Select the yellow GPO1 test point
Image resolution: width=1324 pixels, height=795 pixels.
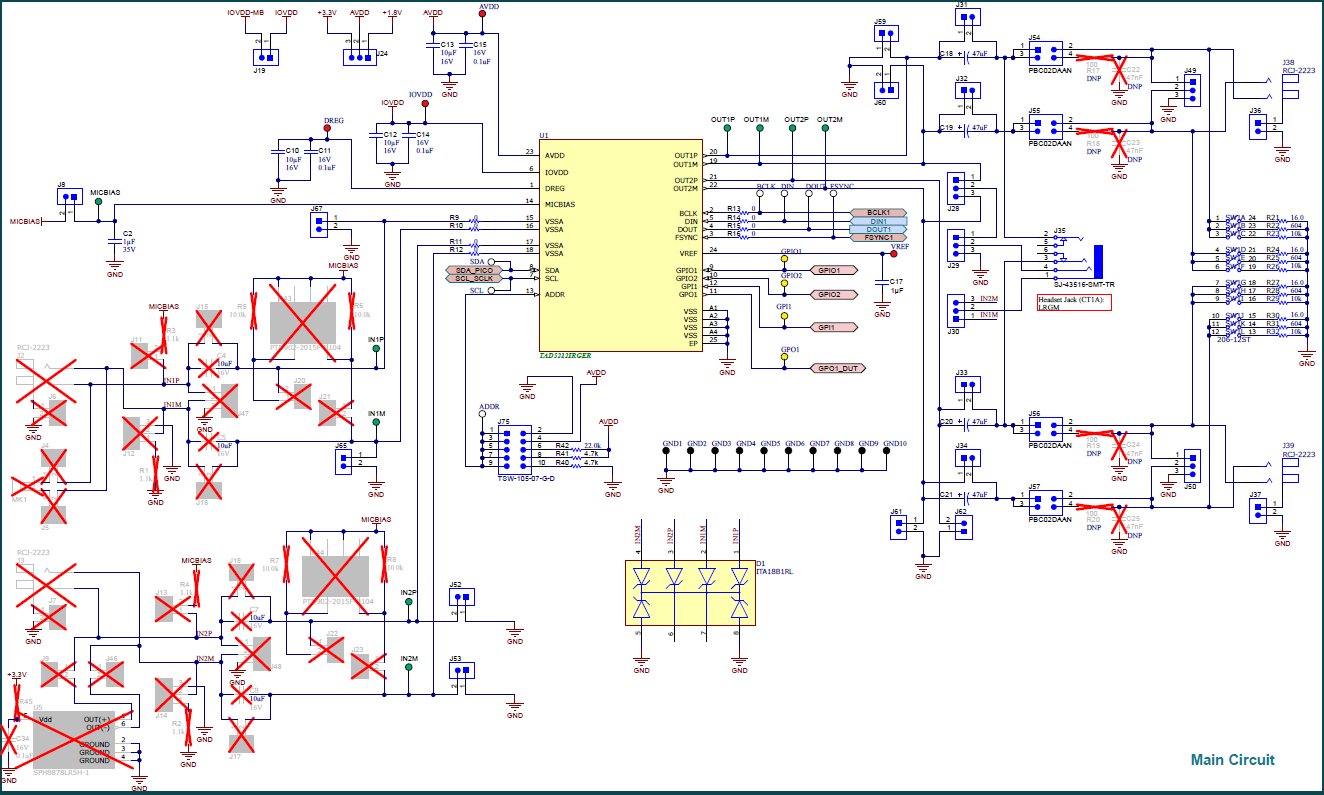click(x=783, y=359)
